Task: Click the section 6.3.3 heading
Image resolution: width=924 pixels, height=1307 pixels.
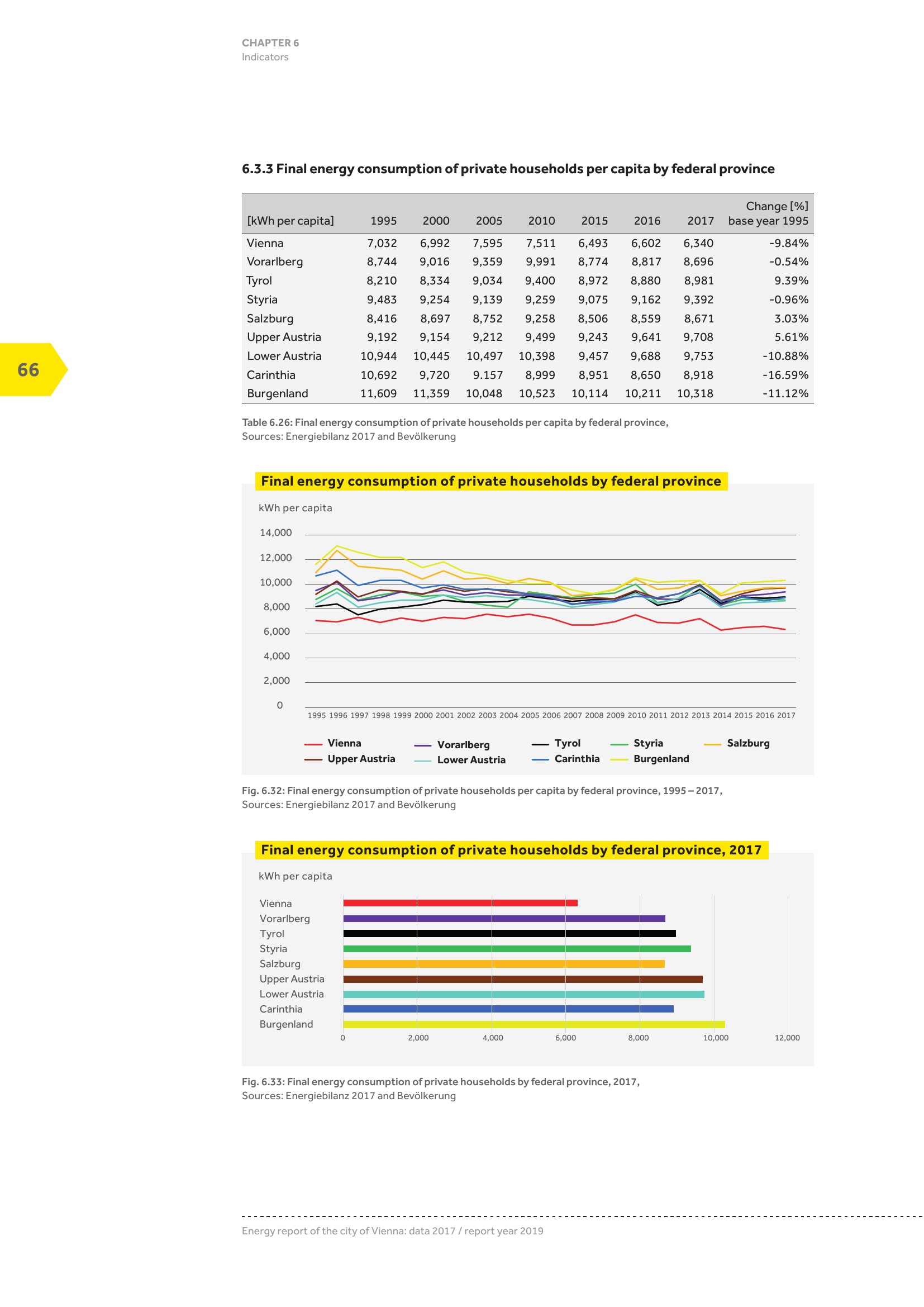Action: click(x=507, y=169)
